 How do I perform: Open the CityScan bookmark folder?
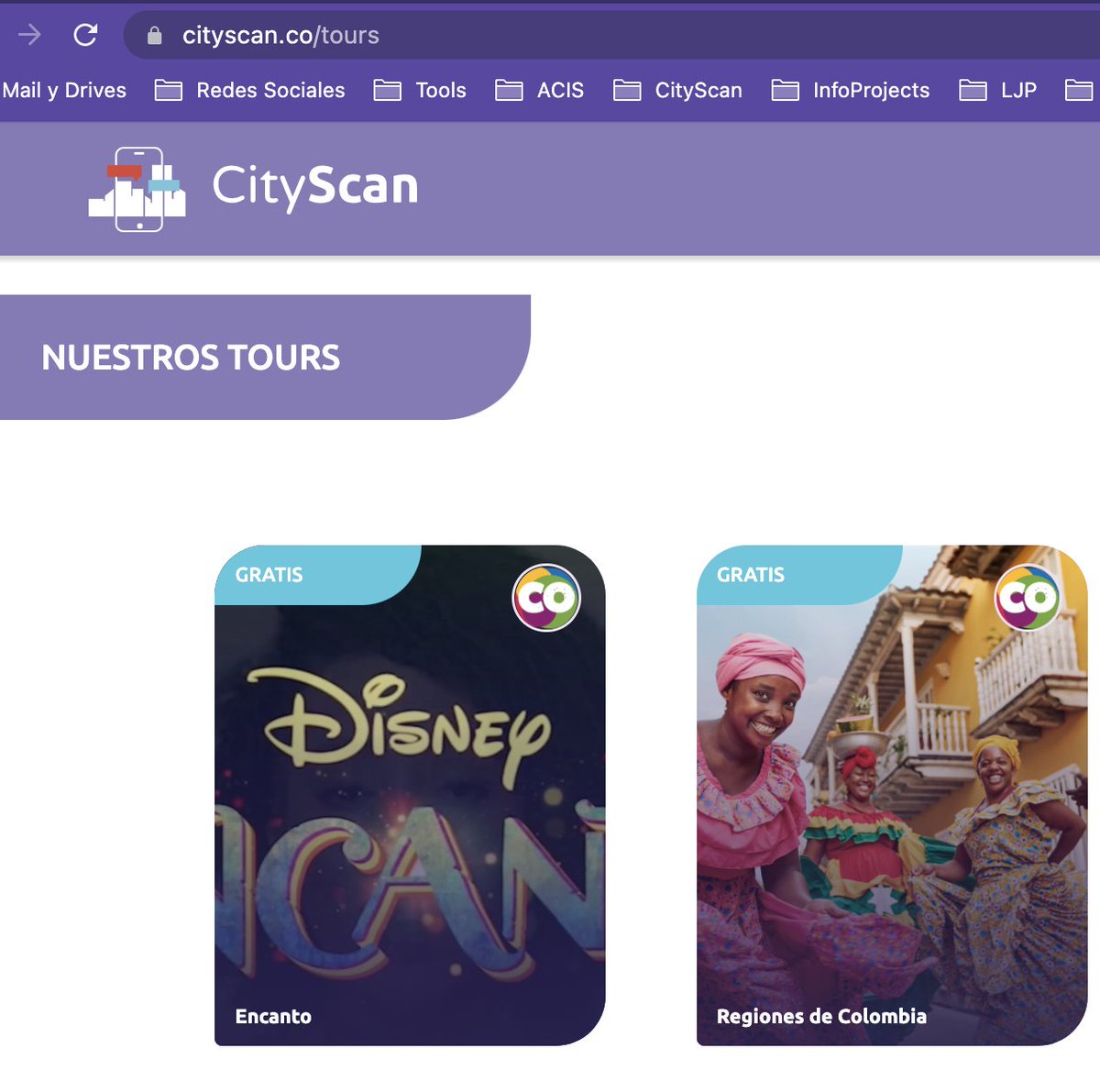tap(677, 90)
